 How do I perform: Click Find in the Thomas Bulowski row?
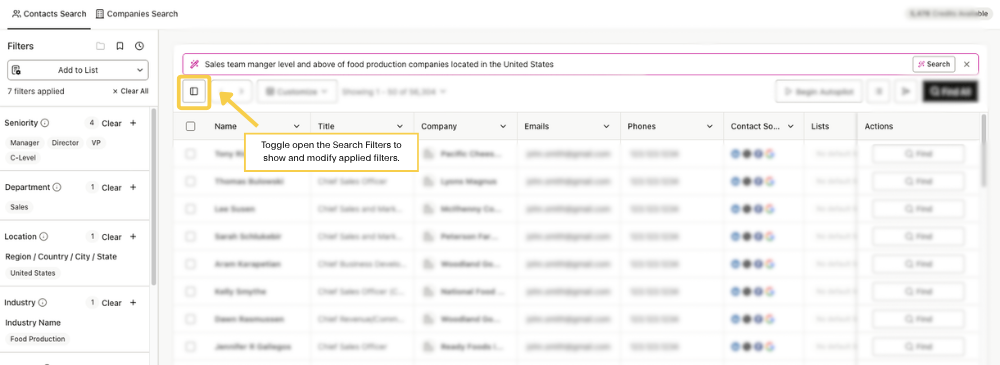click(918, 181)
